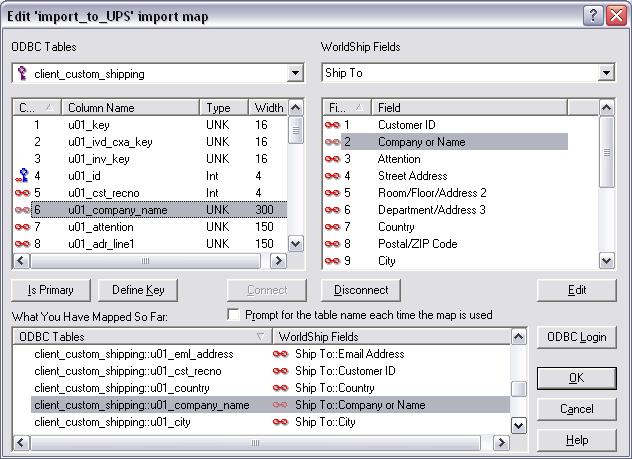
Task: Click the Field column header
Action: coord(469,108)
